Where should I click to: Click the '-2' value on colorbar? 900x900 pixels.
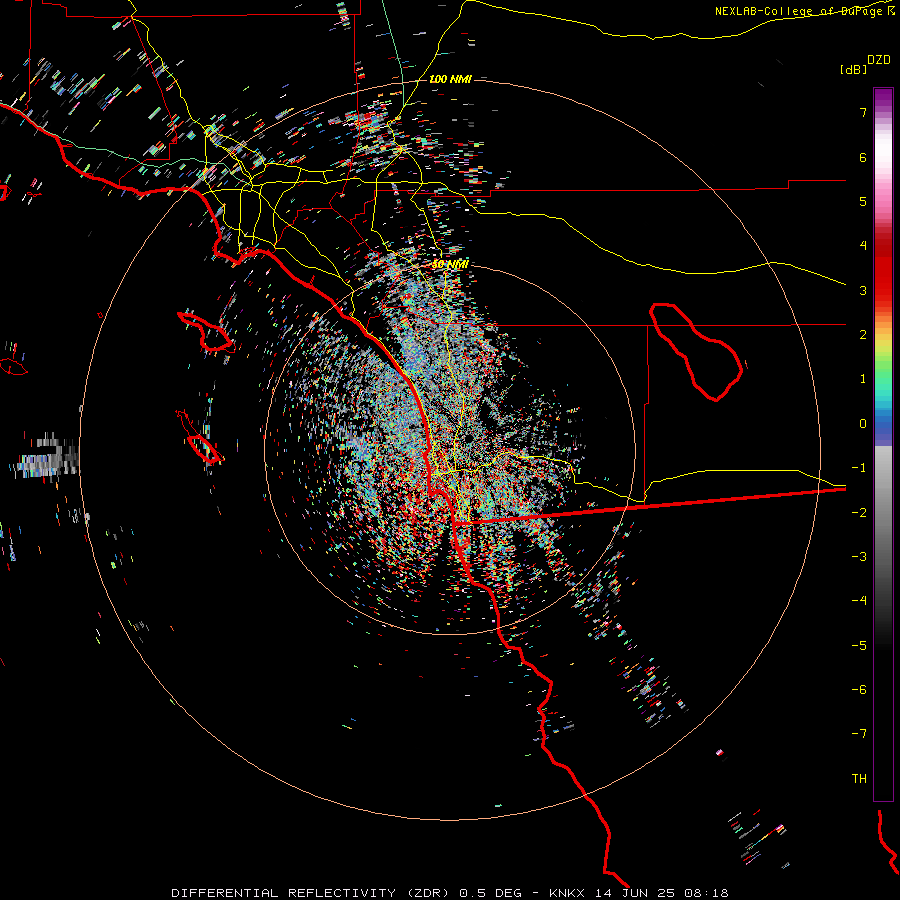coord(859,513)
